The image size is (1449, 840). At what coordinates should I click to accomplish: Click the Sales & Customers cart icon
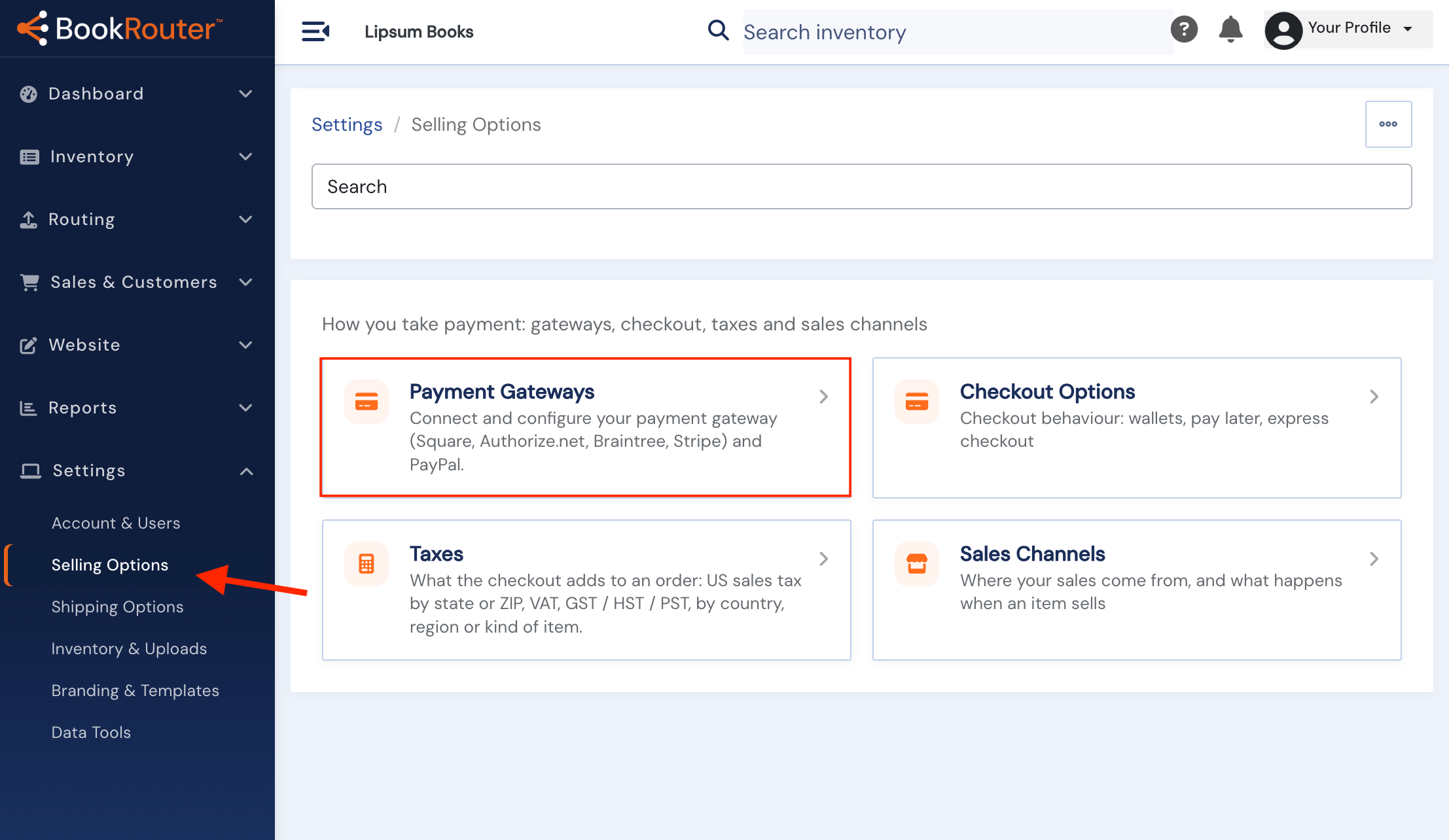coord(29,283)
